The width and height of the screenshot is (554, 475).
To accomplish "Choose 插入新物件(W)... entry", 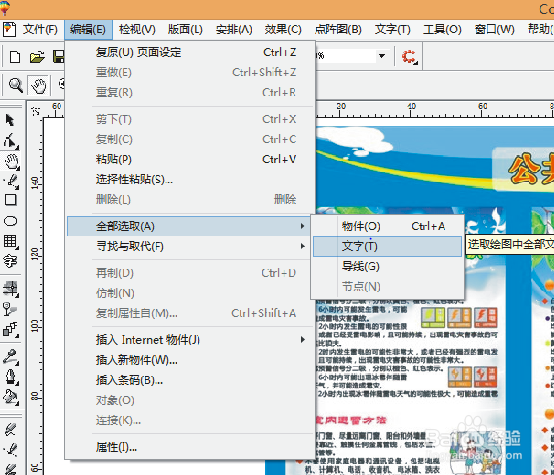I will tap(191, 360).
